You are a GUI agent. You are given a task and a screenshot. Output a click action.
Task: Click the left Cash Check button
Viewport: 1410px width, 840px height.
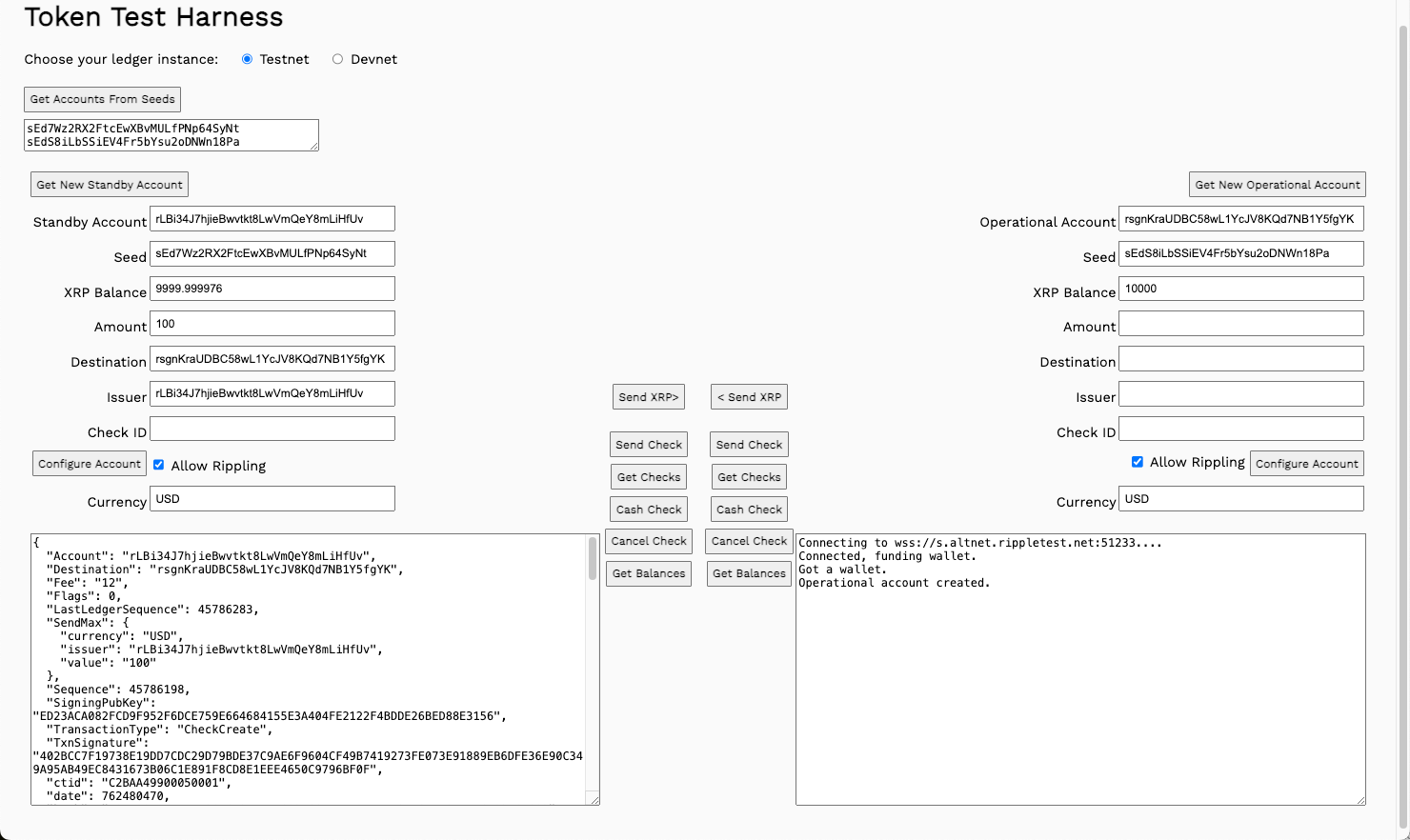pos(648,510)
